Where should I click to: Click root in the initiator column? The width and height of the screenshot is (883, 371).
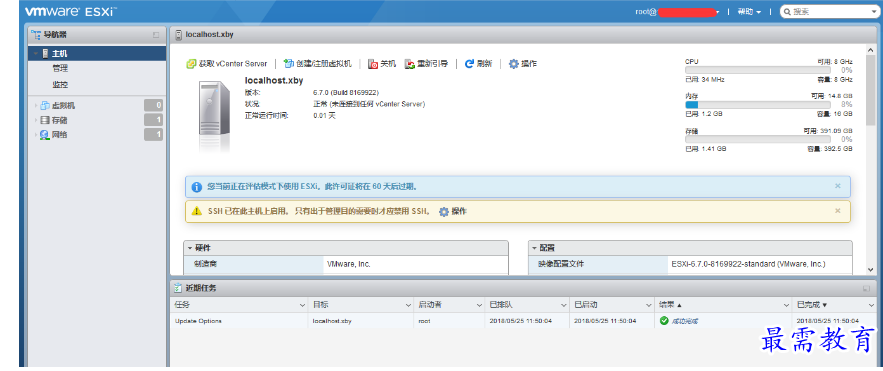pyautogui.click(x=424, y=321)
